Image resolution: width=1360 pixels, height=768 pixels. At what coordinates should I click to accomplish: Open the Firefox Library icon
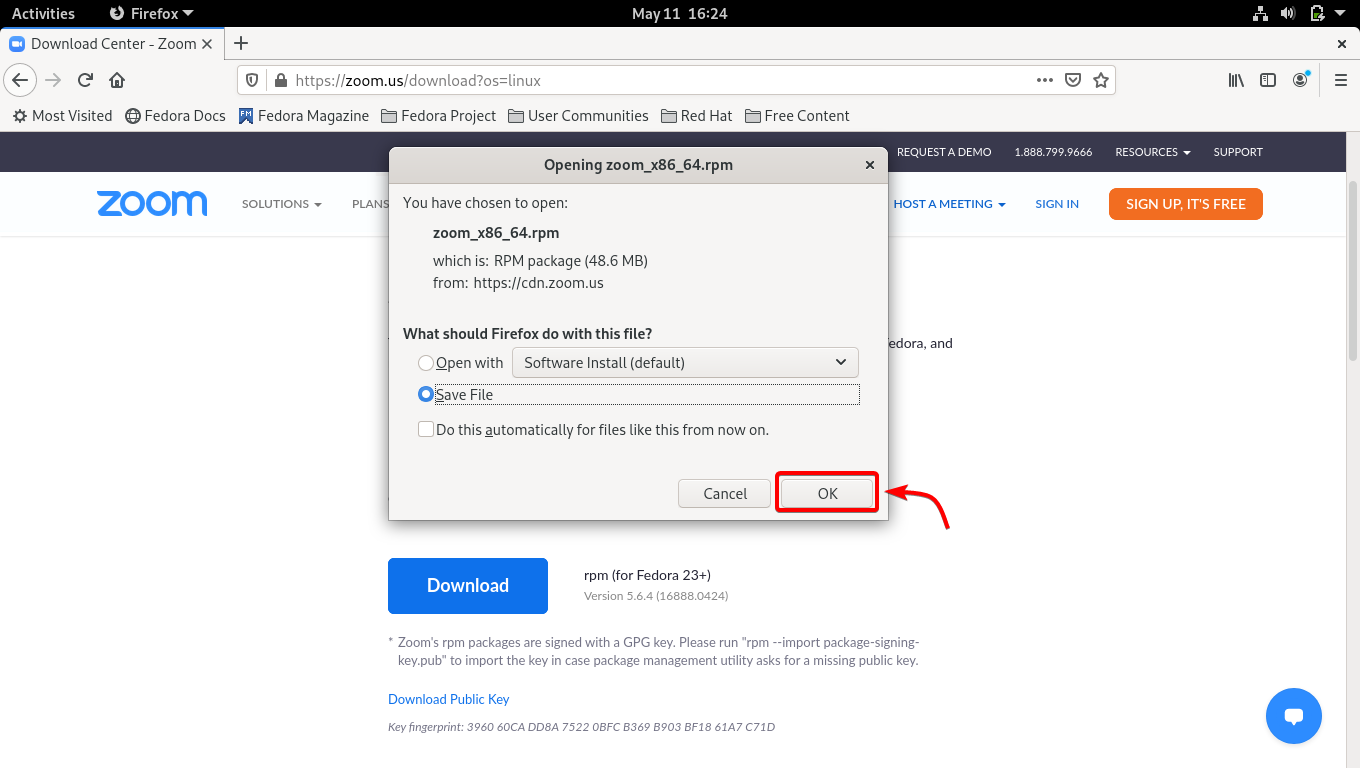(x=1235, y=80)
